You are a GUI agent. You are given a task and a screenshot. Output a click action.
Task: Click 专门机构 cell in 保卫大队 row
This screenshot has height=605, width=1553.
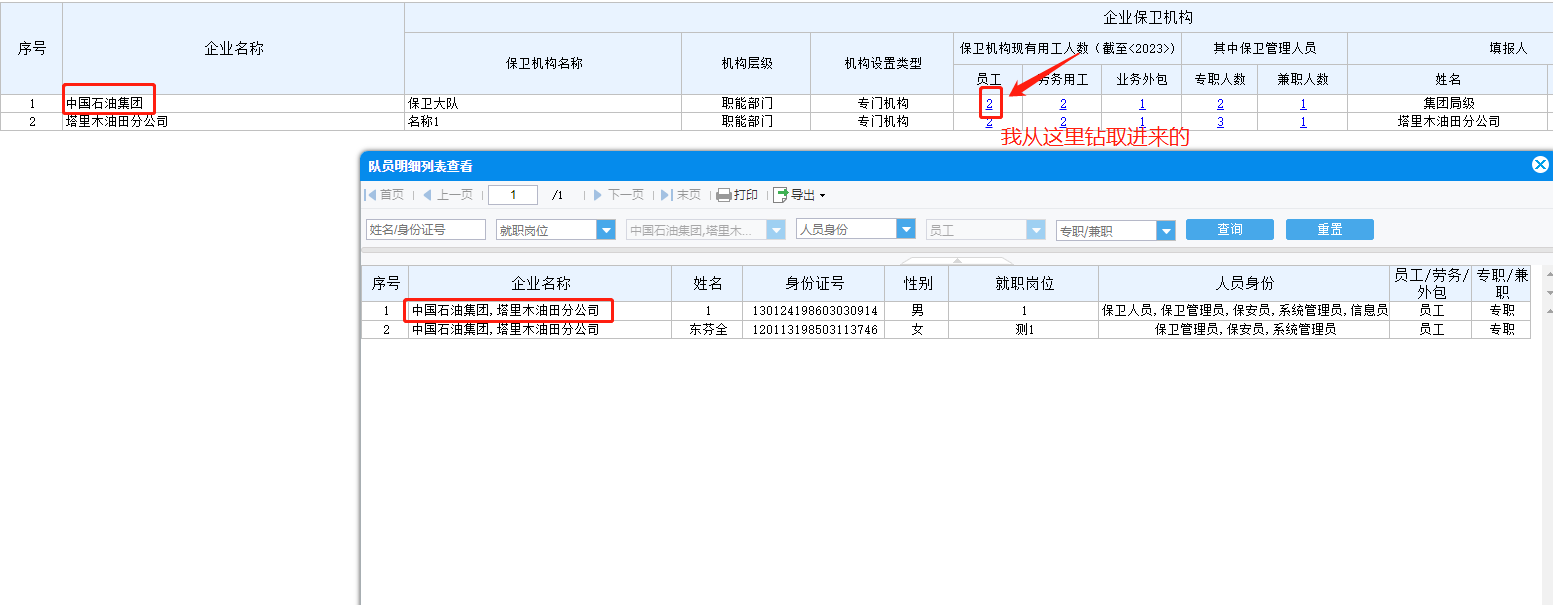point(882,104)
